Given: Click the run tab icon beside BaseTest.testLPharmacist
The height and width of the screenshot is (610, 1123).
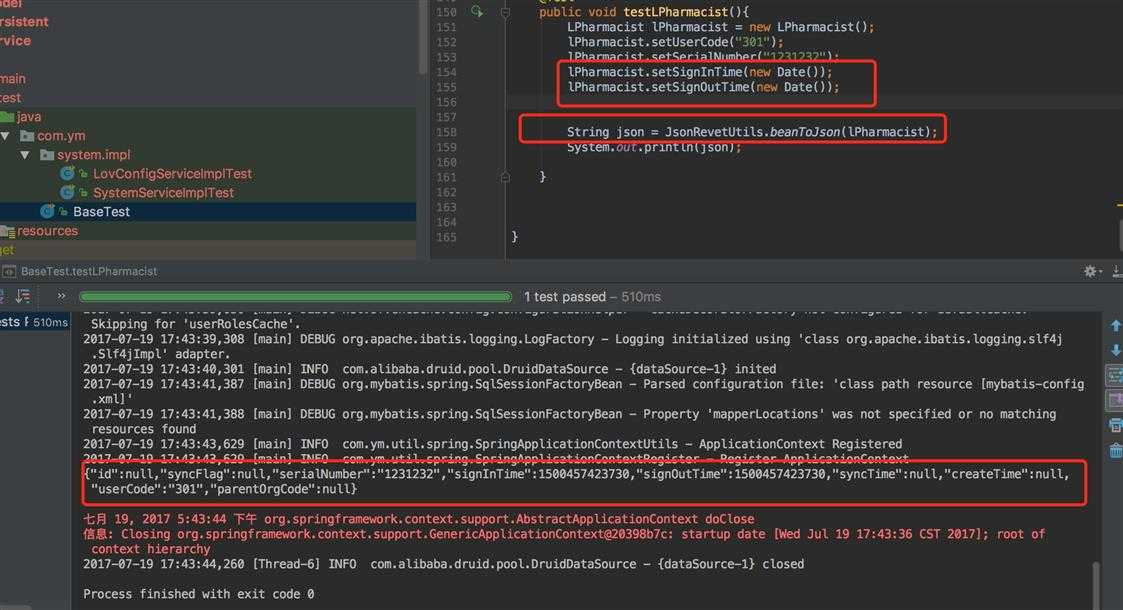Looking at the screenshot, I should point(9,271).
